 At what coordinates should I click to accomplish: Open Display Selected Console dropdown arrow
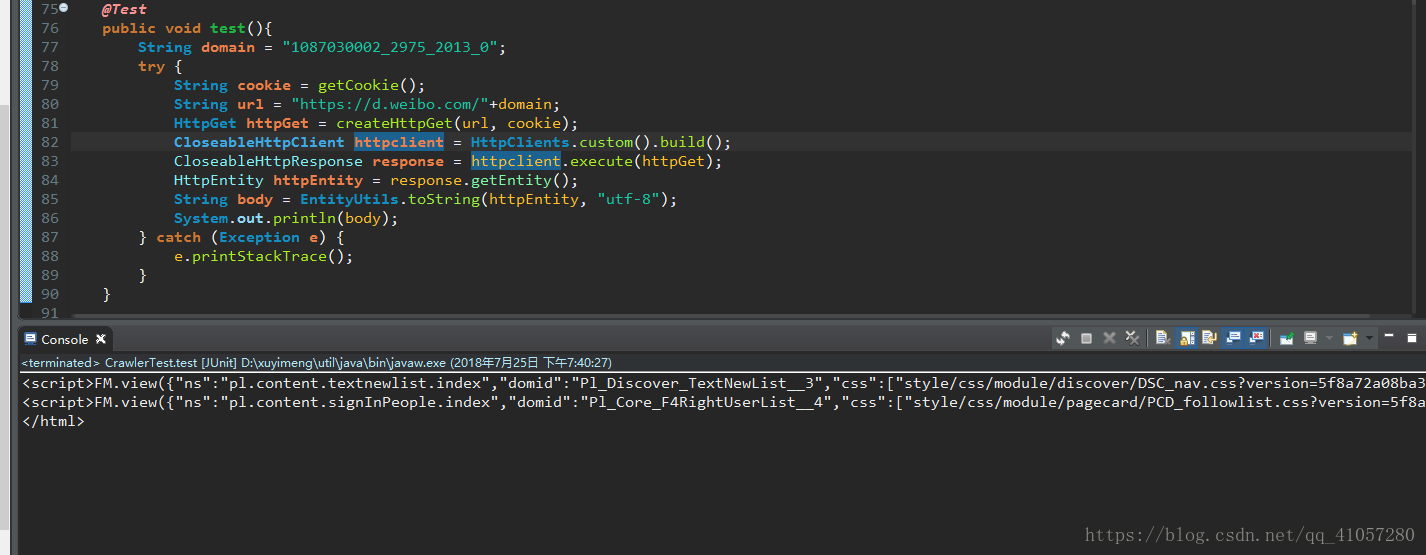tap(1329, 338)
